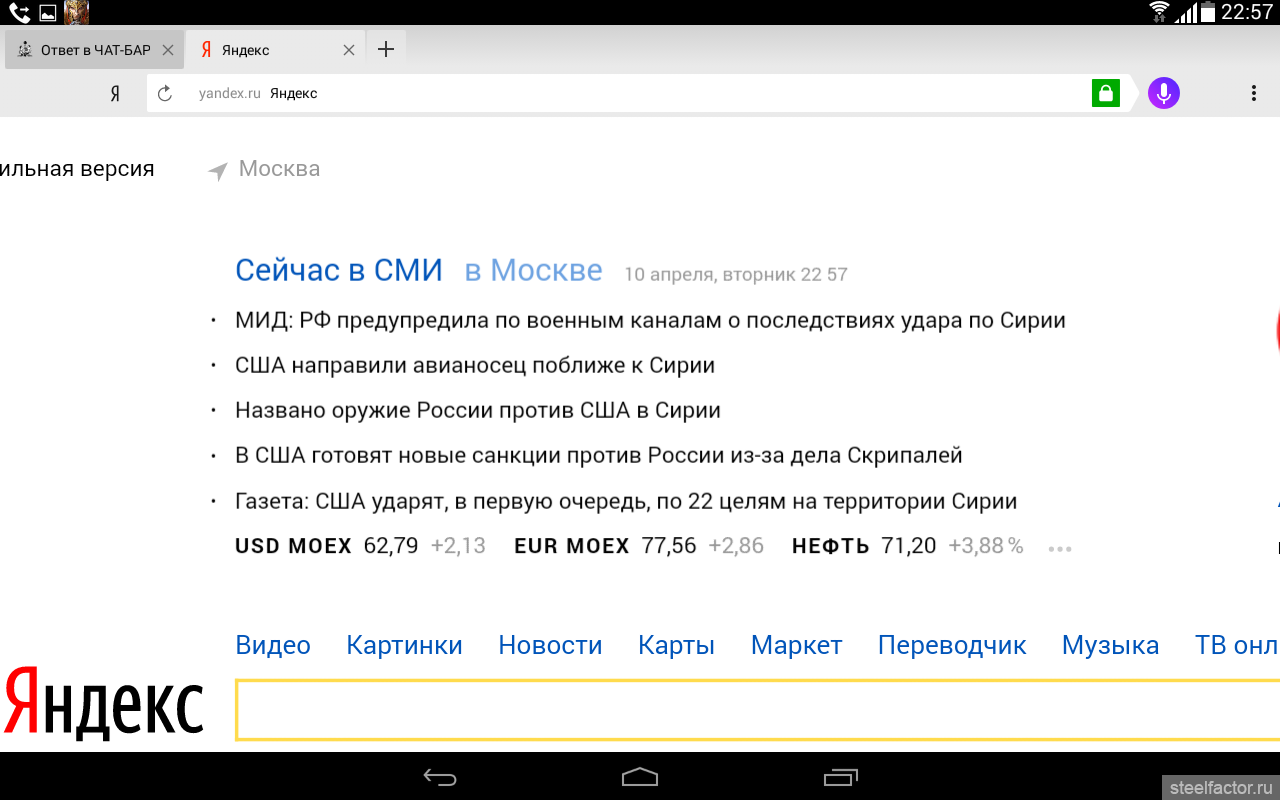
Task: Open the Карты service link
Action: [676, 645]
